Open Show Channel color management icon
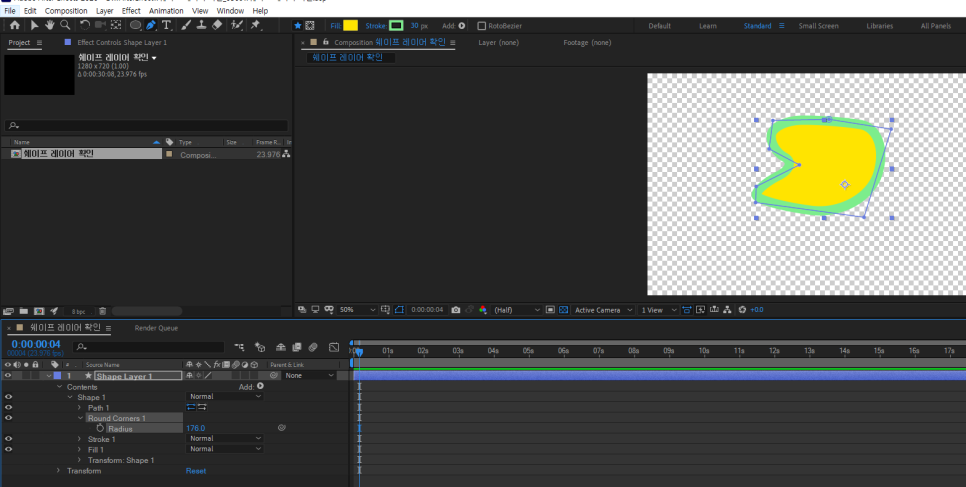This screenshot has height=487, width=966. 483,310
